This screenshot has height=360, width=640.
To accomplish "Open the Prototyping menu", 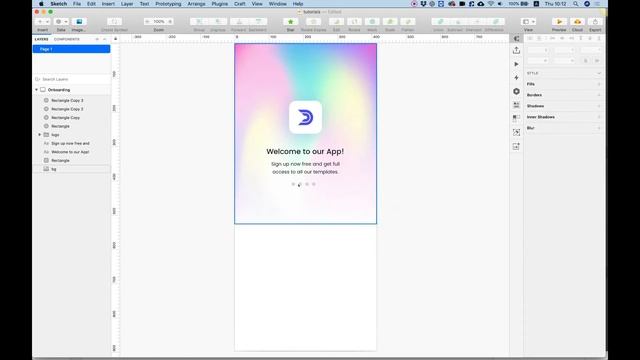I will [168, 4].
